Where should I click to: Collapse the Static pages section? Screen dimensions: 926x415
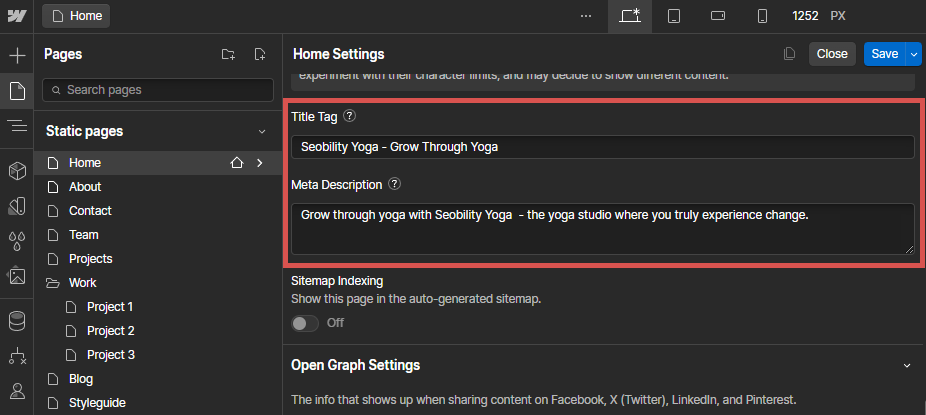[x=262, y=132]
